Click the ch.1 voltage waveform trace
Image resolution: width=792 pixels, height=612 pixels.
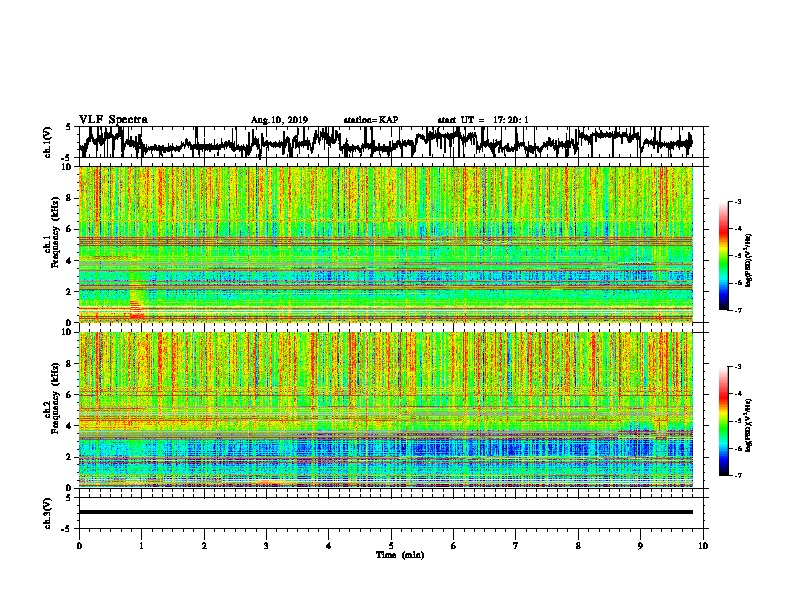(386, 142)
